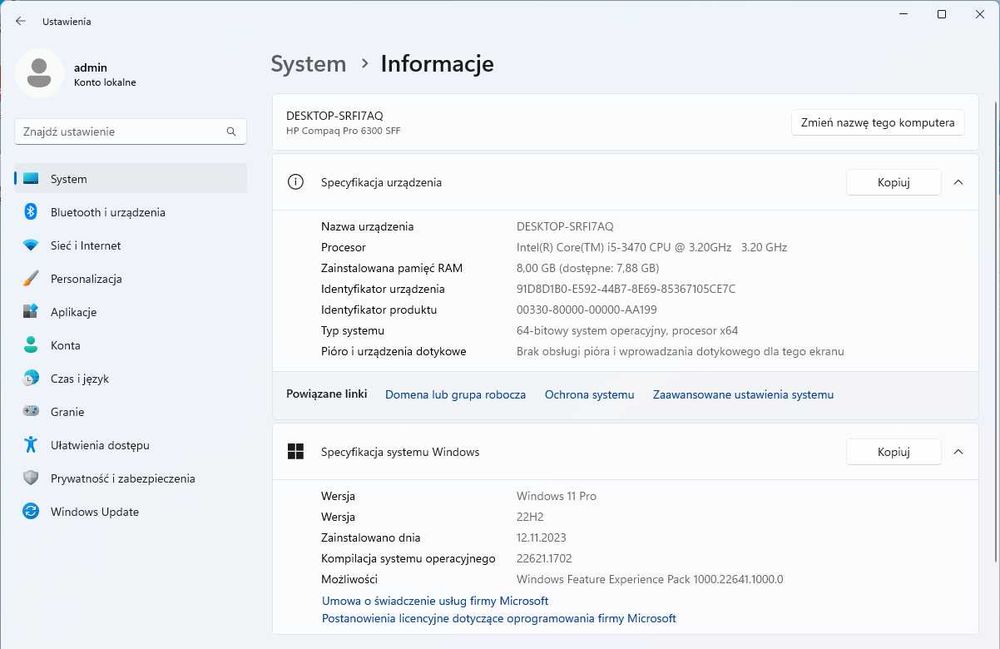Open Ochrona systemu link

(x=589, y=395)
